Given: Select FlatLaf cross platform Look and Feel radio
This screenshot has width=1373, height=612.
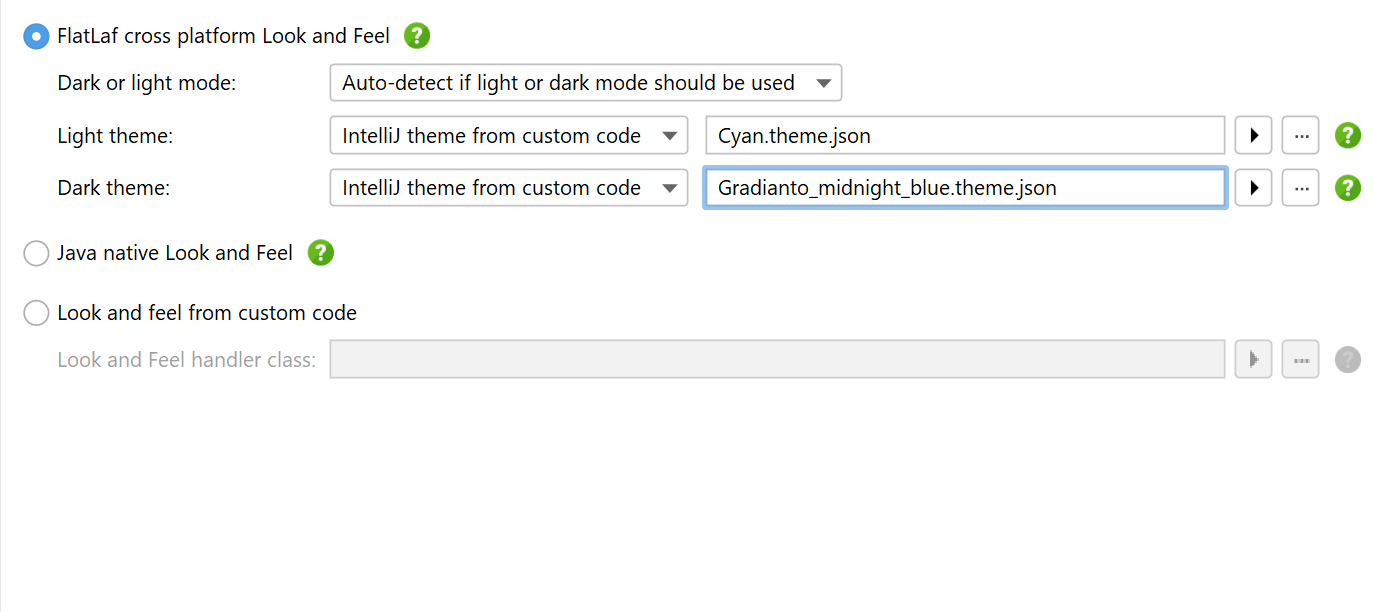Looking at the screenshot, I should tap(36, 36).
